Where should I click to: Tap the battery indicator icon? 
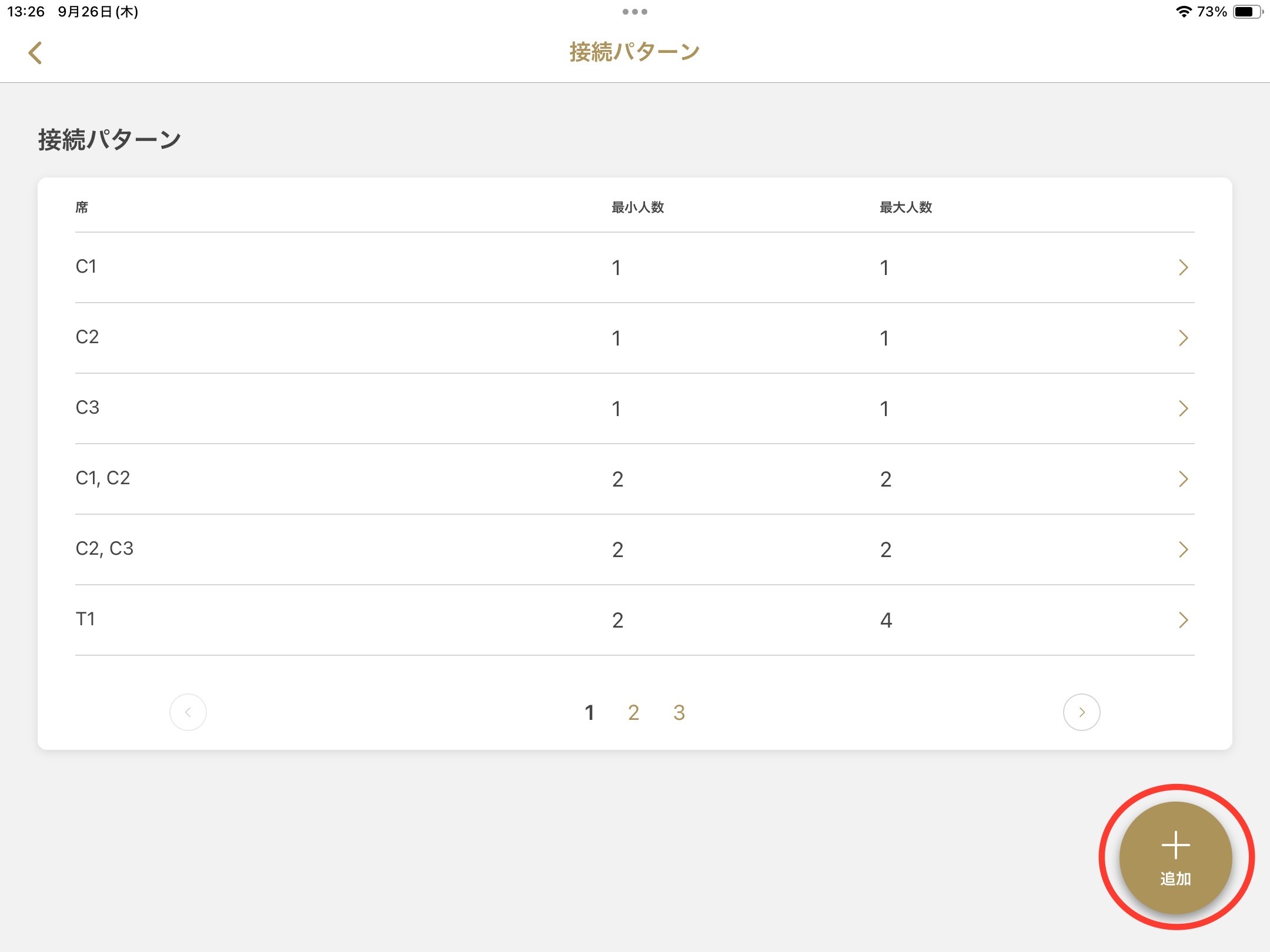pyautogui.click(x=1247, y=12)
